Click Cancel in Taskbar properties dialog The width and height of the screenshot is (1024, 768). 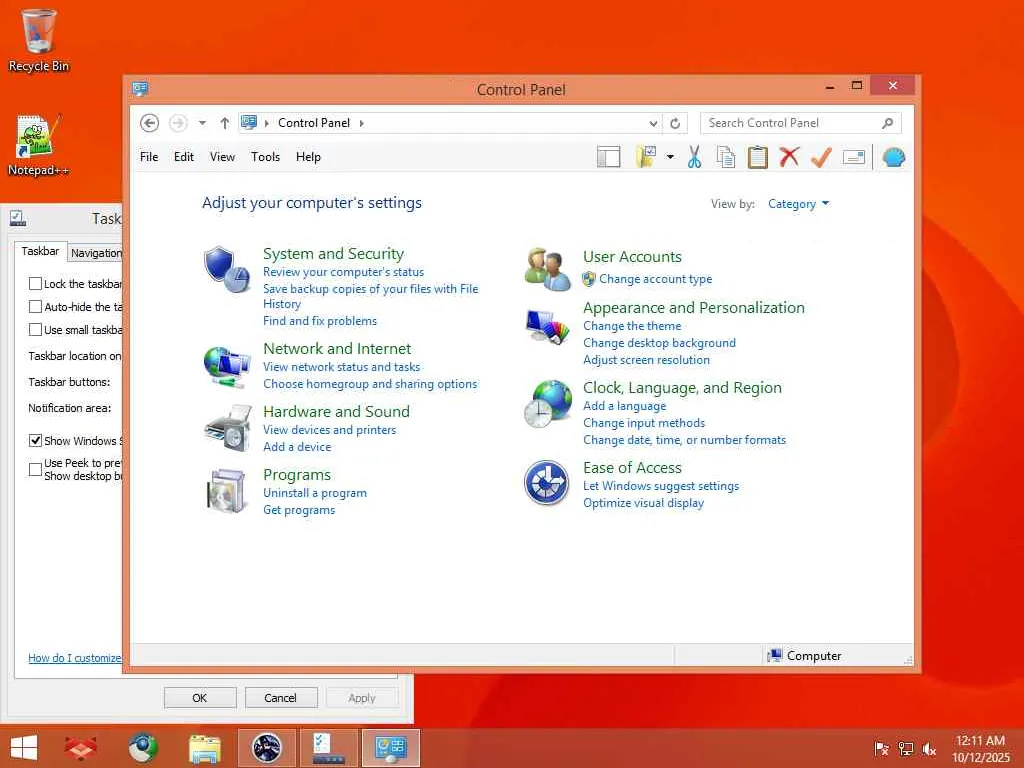coord(281,697)
